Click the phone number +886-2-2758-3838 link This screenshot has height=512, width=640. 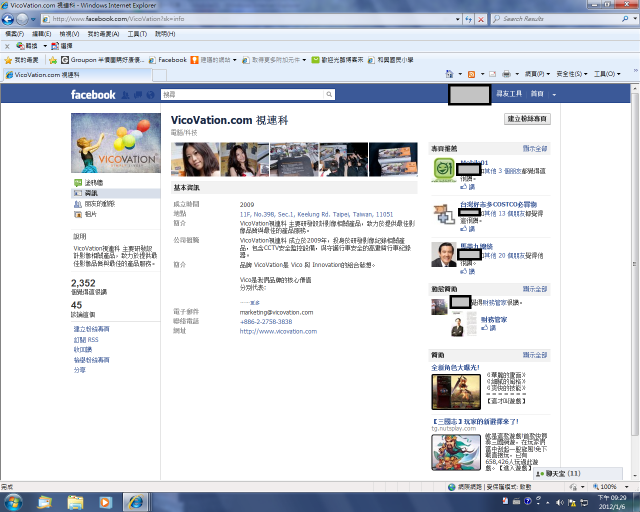(x=266, y=322)
